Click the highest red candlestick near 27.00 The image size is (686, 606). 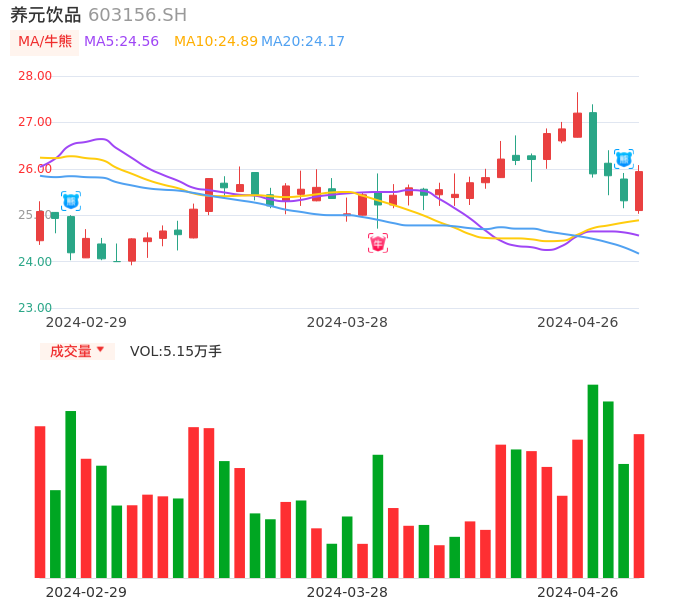(578, 125)
